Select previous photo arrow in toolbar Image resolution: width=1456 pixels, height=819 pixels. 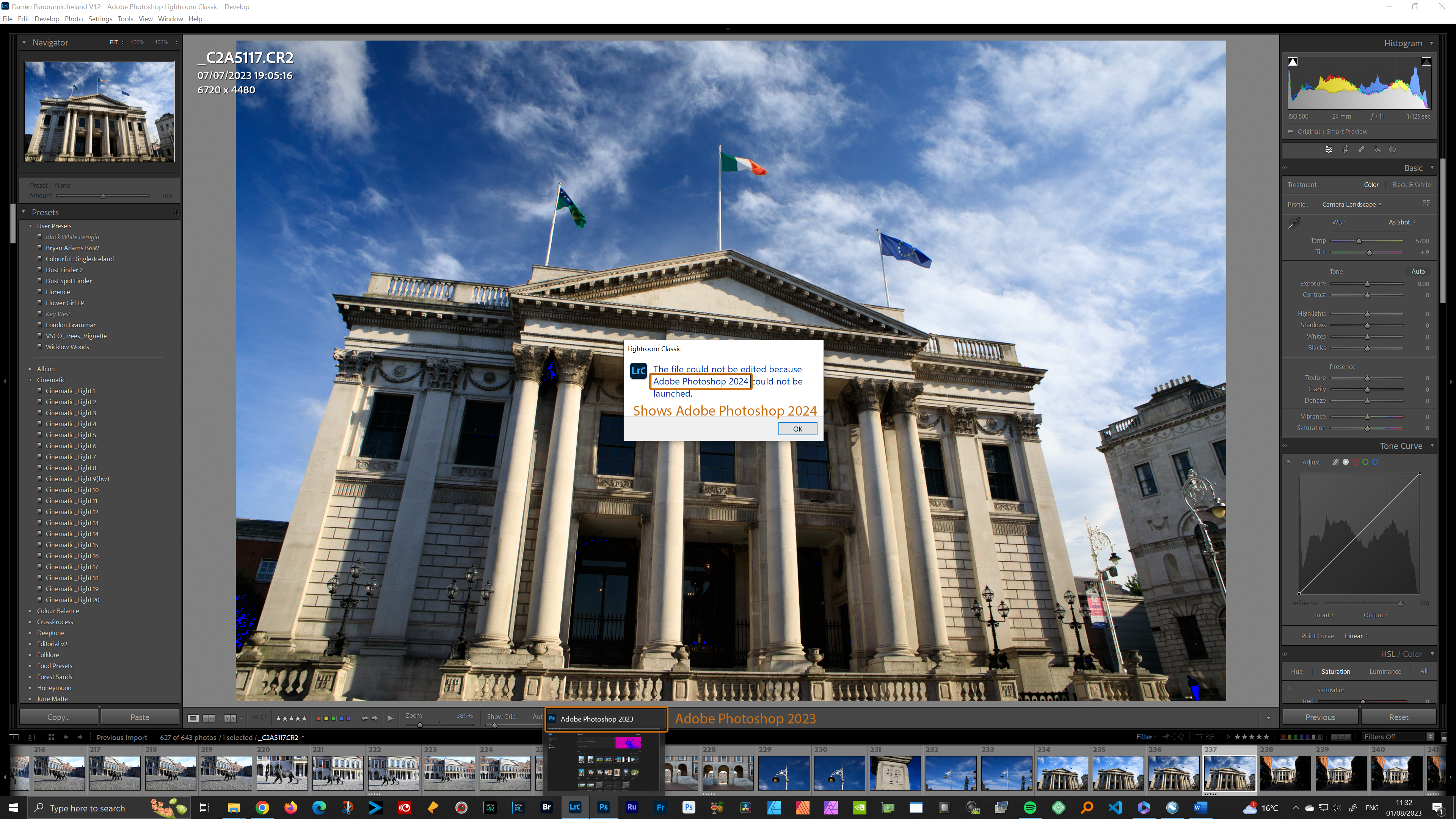pyautogui.click(x=364, y=718)
